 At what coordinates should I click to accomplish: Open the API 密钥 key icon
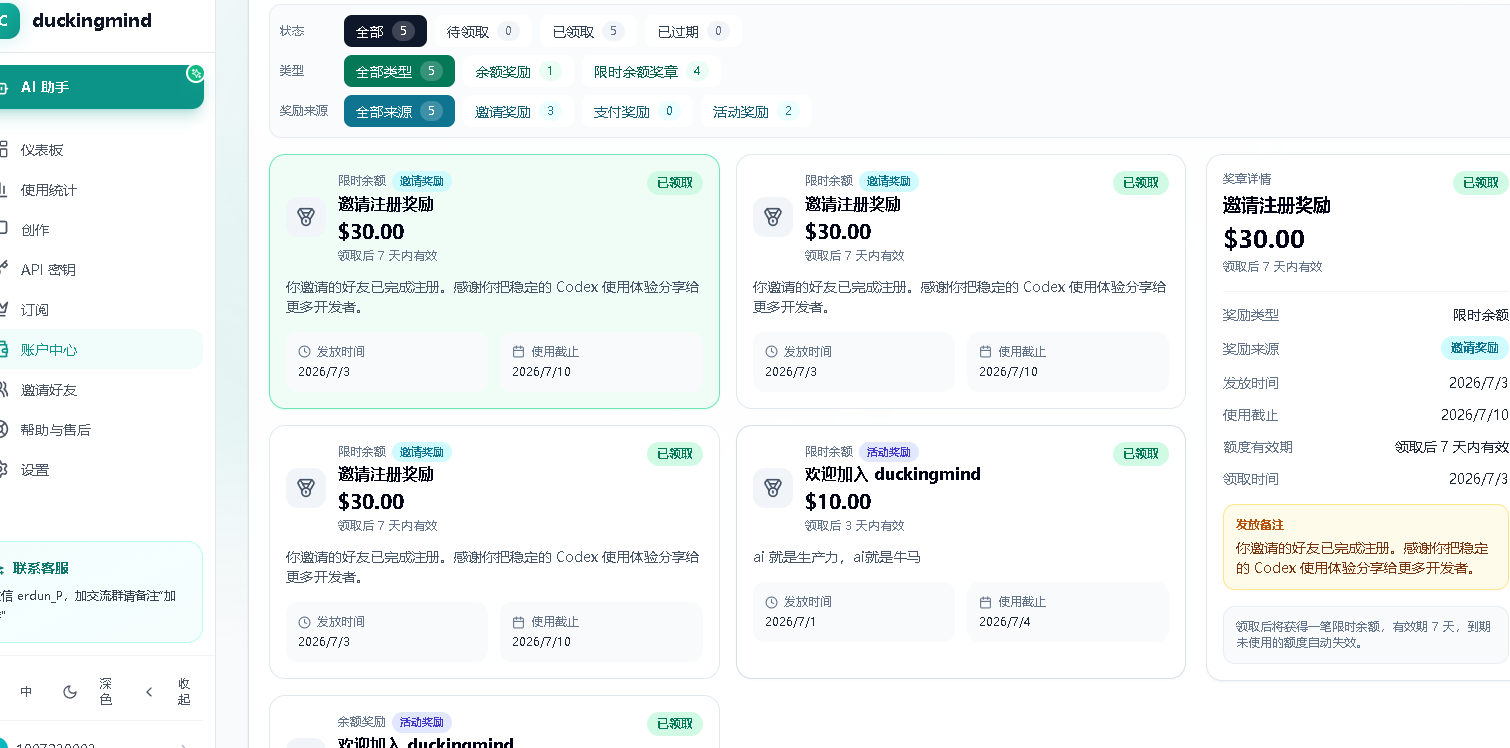3,269
